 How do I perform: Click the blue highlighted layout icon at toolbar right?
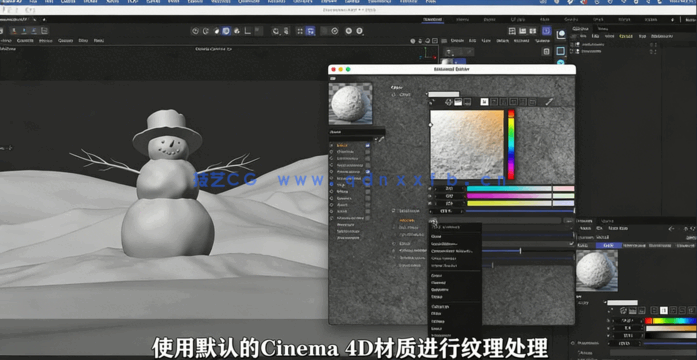[x=547, y=31]
